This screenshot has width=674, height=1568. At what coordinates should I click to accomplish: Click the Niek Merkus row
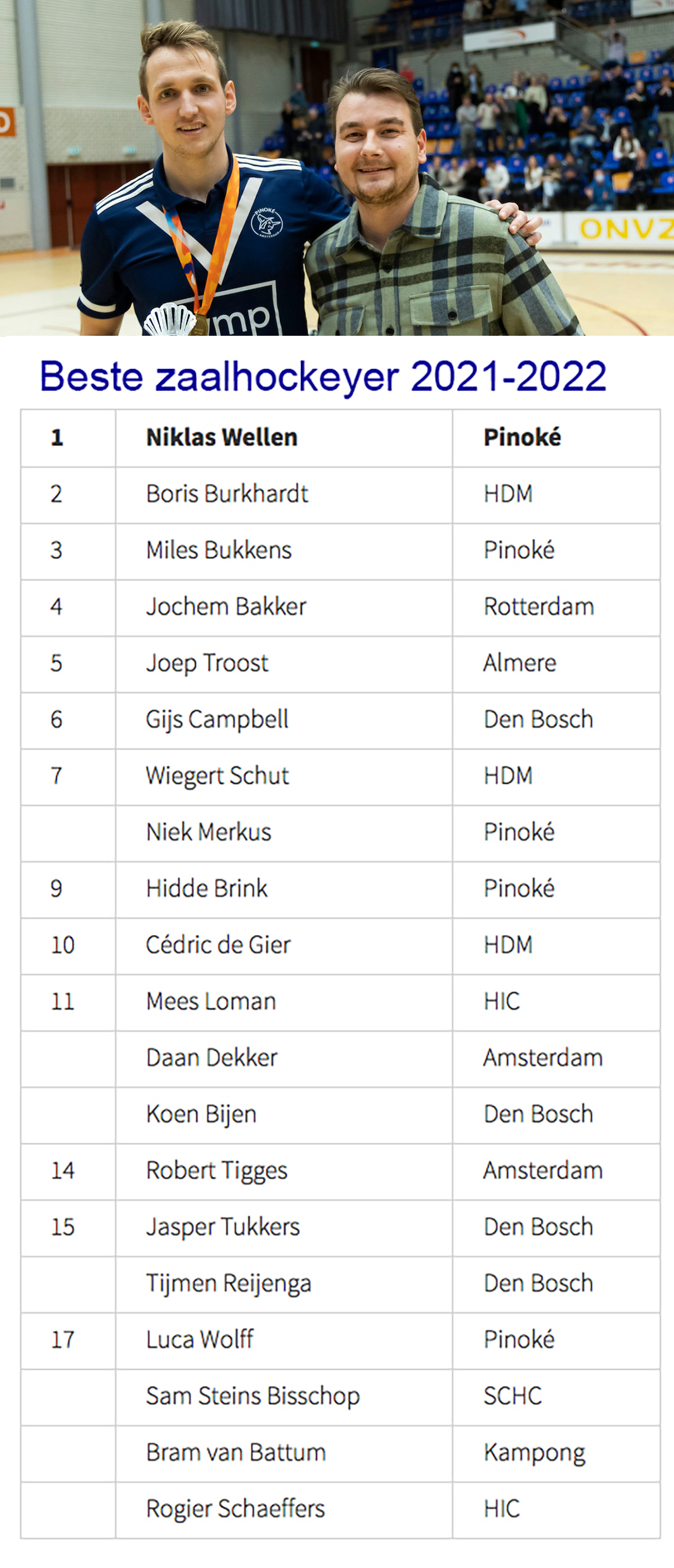point(341,833)
